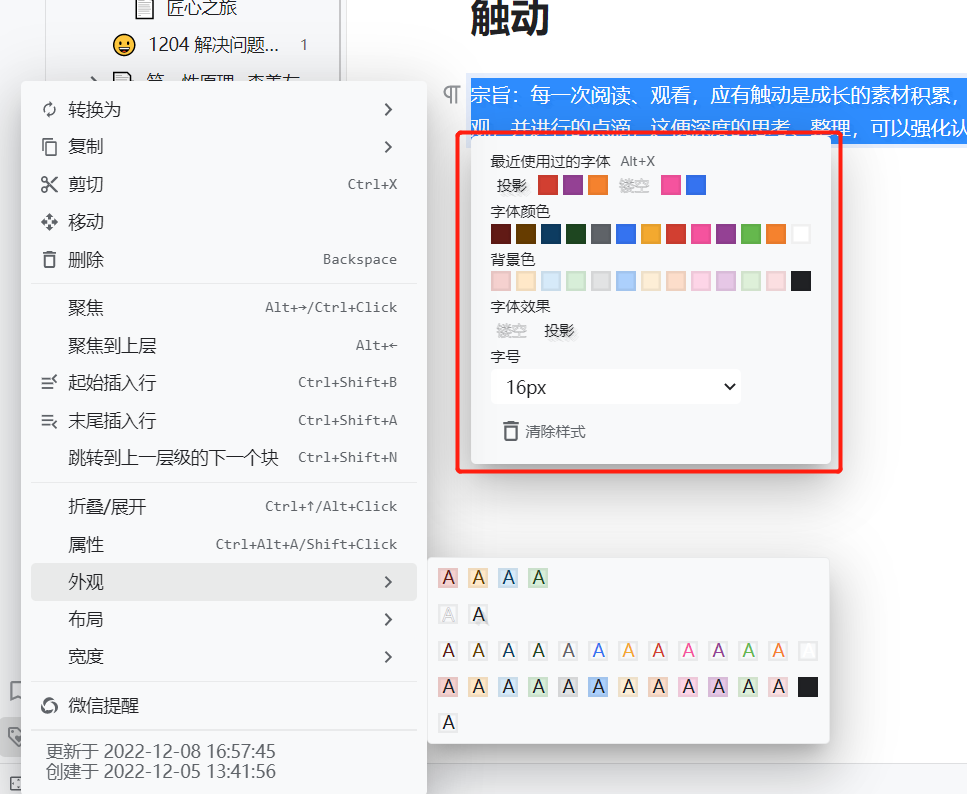Click the green text A icon
967x794 pixels.
tap(748, 651)
